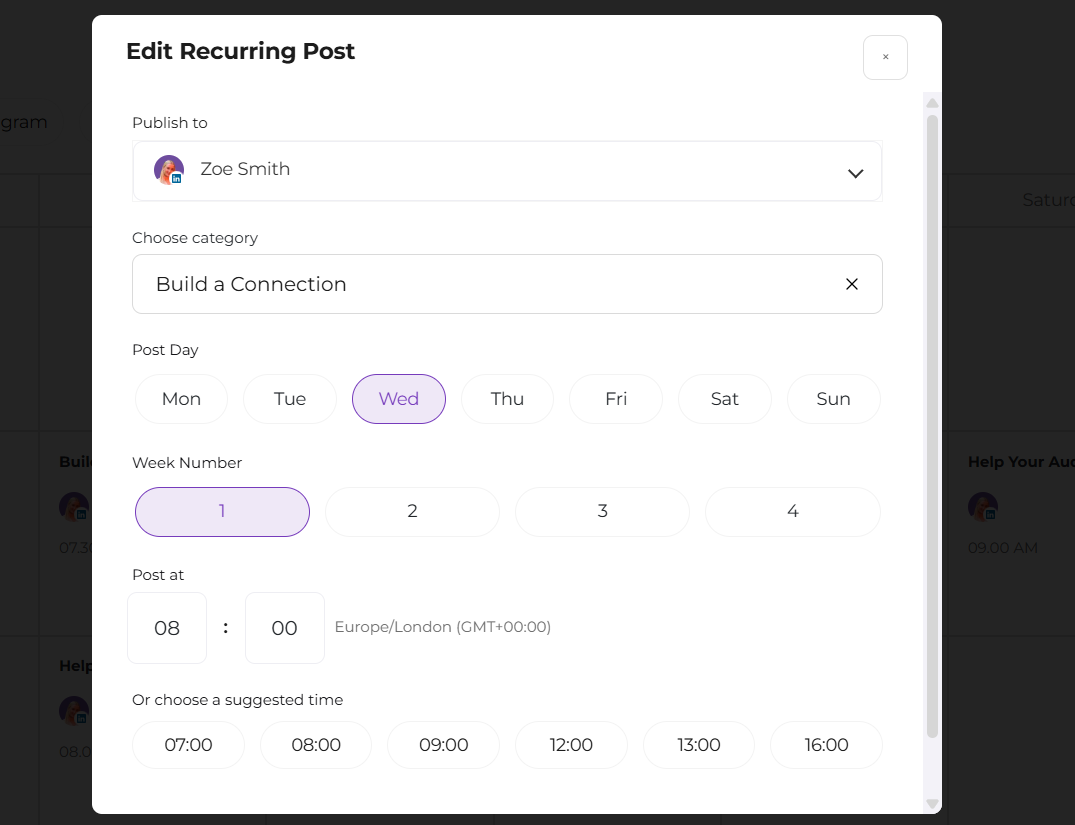
Task: Select Tue as post day
Action: [x=290, y=399]
